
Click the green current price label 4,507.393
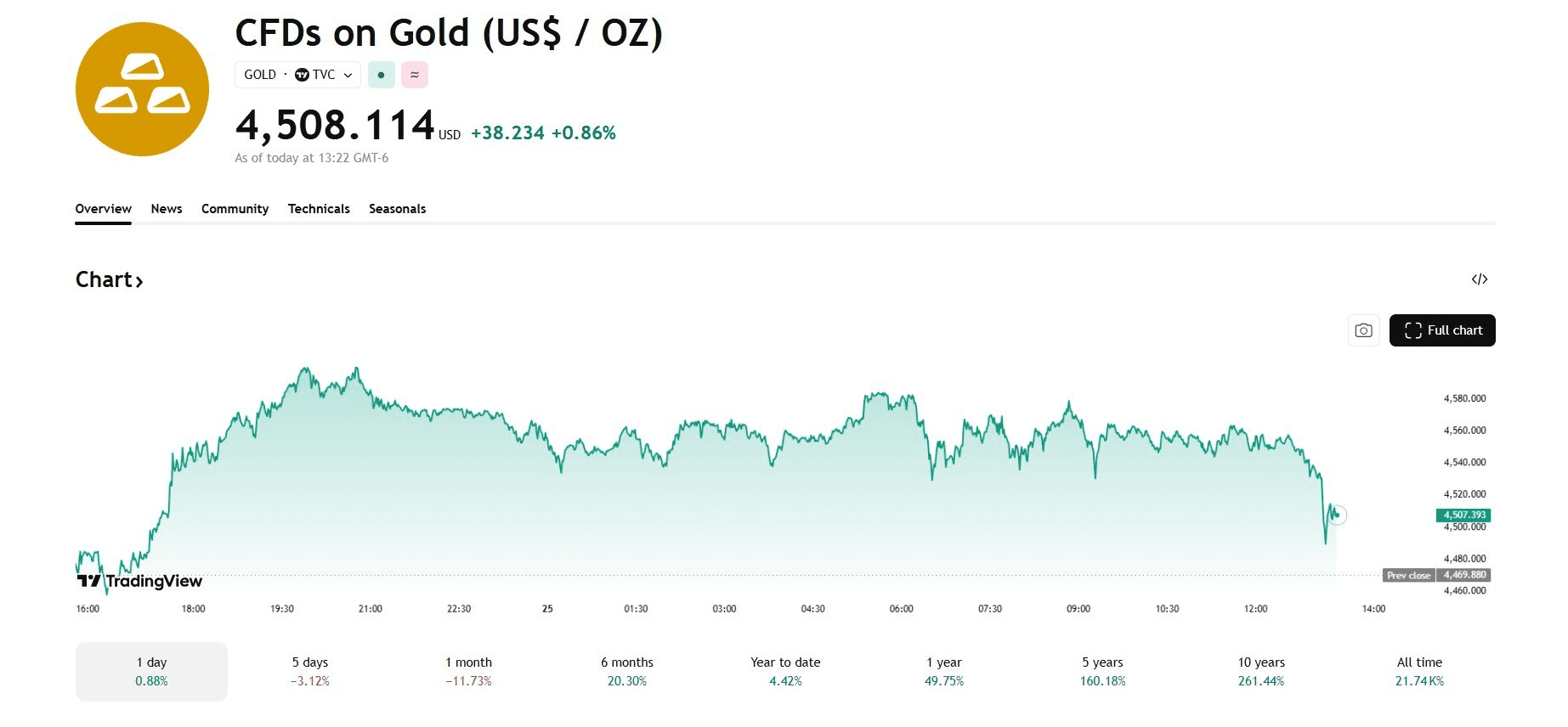pyautogui.click(x=1463, y=515)
